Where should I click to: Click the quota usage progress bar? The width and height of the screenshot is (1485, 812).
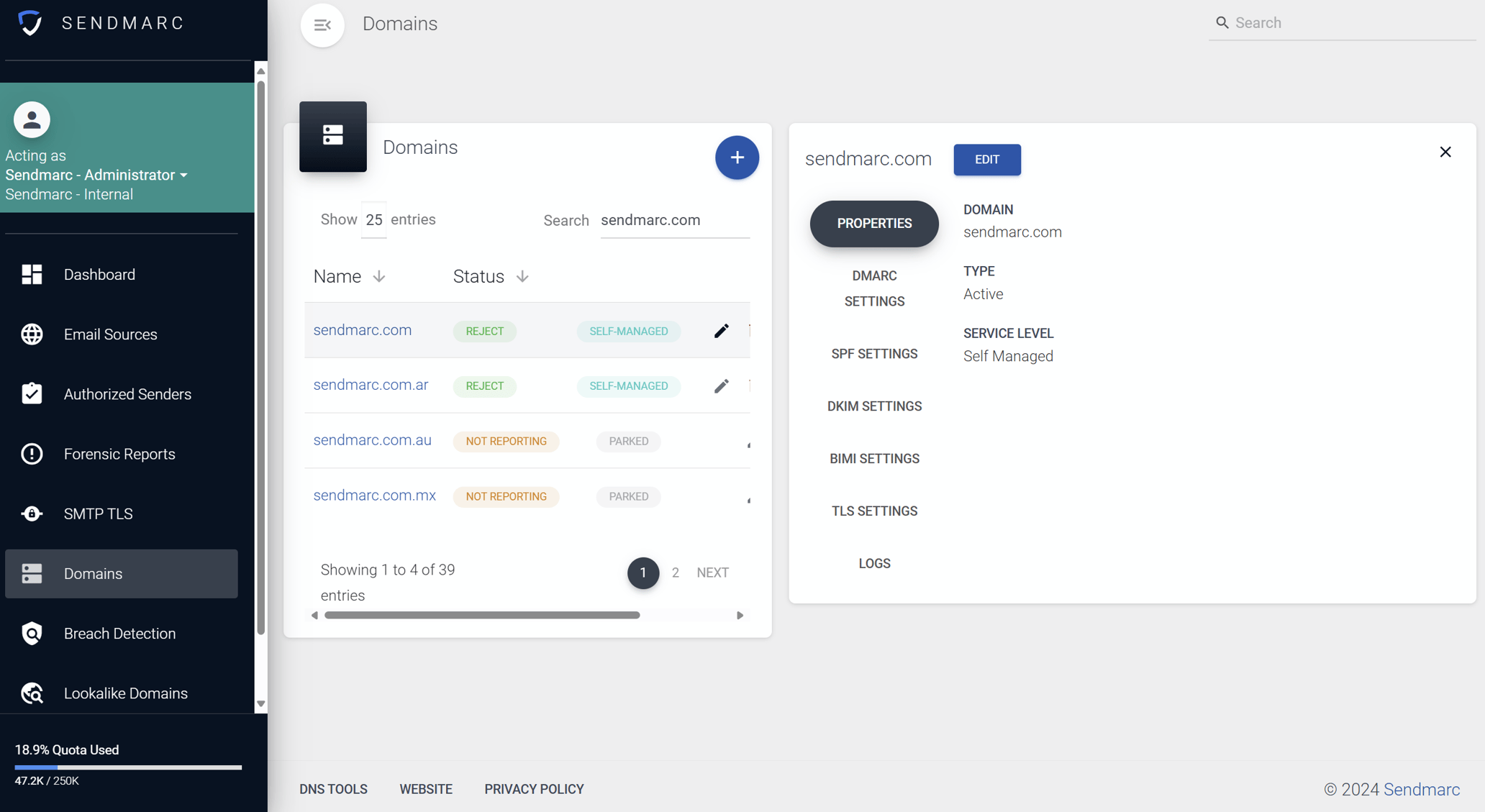tap(127, 767)
